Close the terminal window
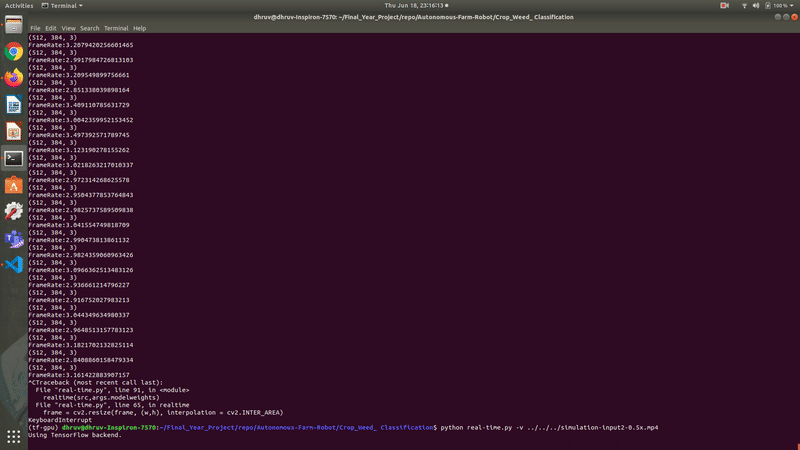This screenshot has height=450, width=800. [x=794, y=17]
